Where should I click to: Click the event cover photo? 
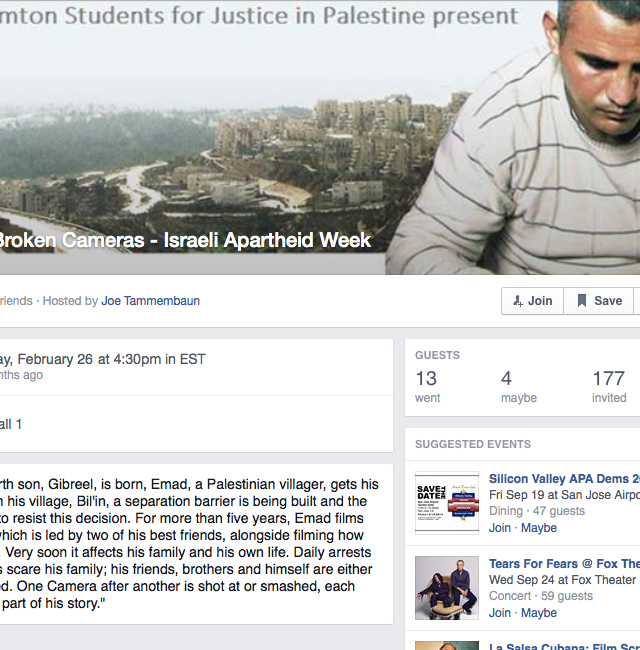click(x=320, y=137)
